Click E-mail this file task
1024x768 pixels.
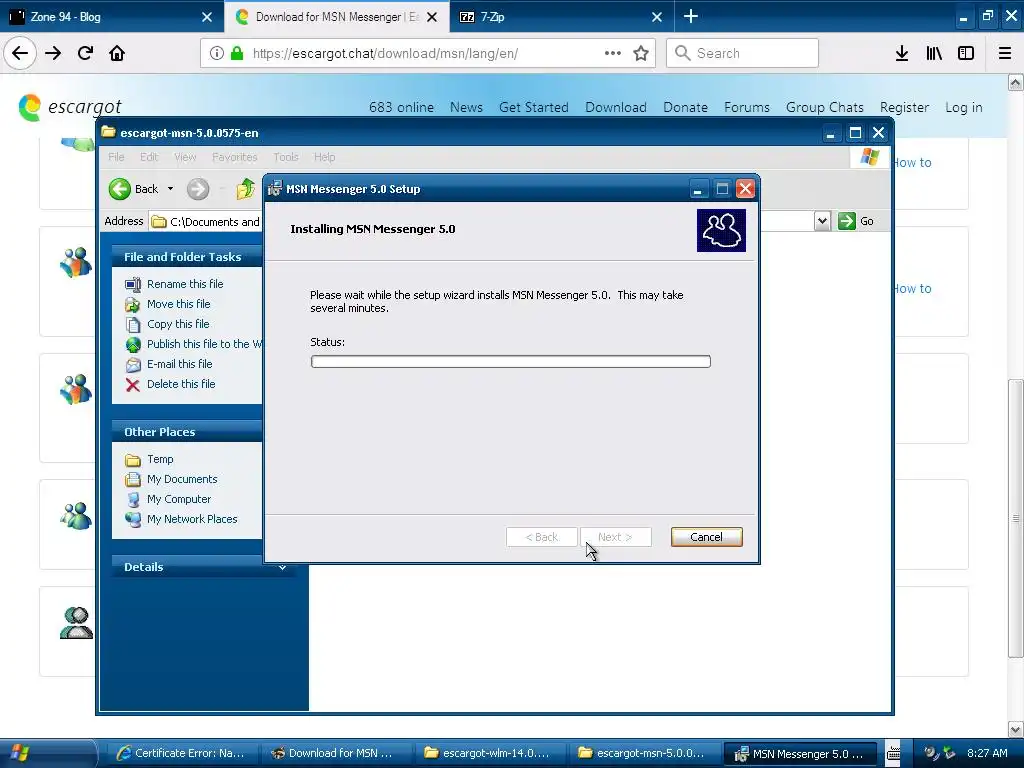(179, 364)
